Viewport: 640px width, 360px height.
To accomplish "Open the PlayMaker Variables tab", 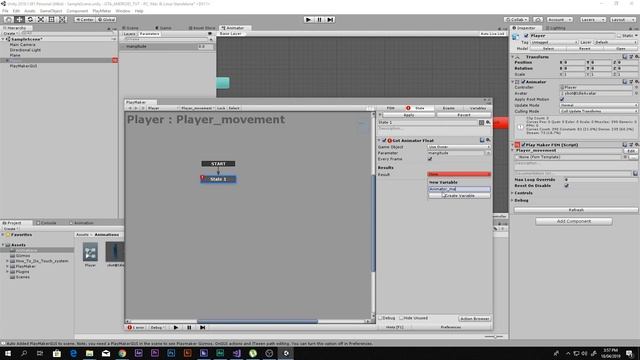I will tap(478, 108).
